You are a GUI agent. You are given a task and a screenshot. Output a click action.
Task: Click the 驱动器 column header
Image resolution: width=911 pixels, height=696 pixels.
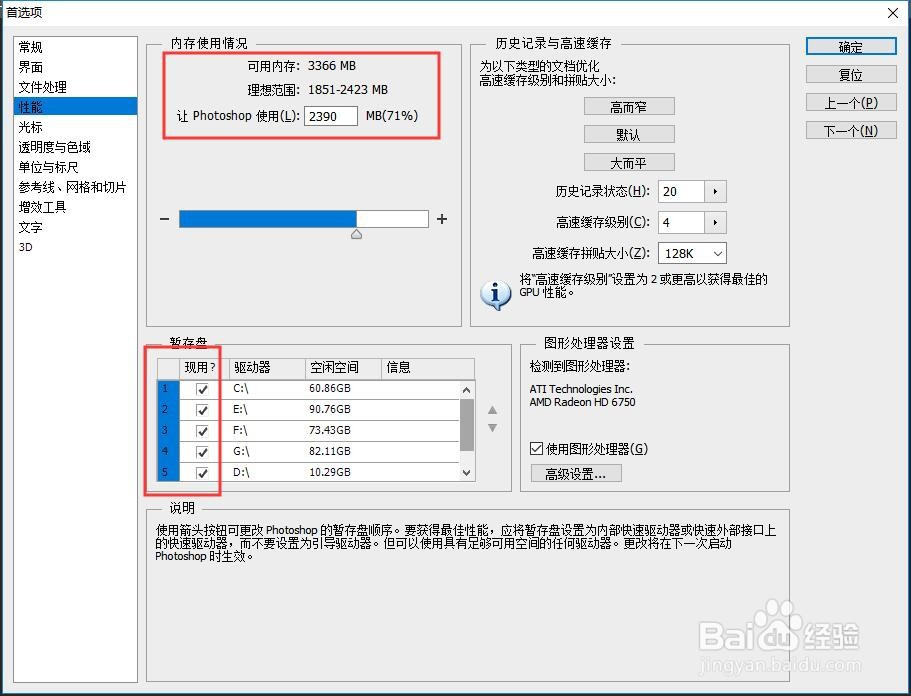[x=267, y=368]
